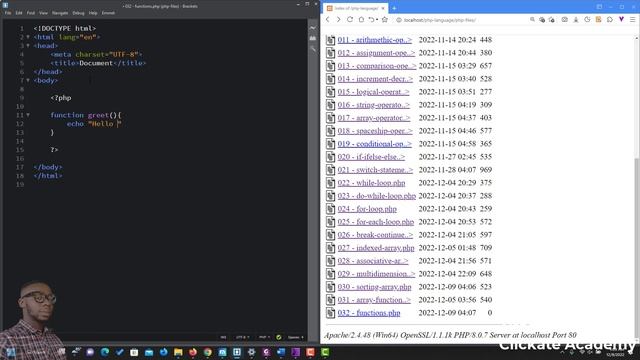The width and height of the screenshot is (640, 360).
Task: Open the 024 - for-loop.php link
Action: click(367, 209)
